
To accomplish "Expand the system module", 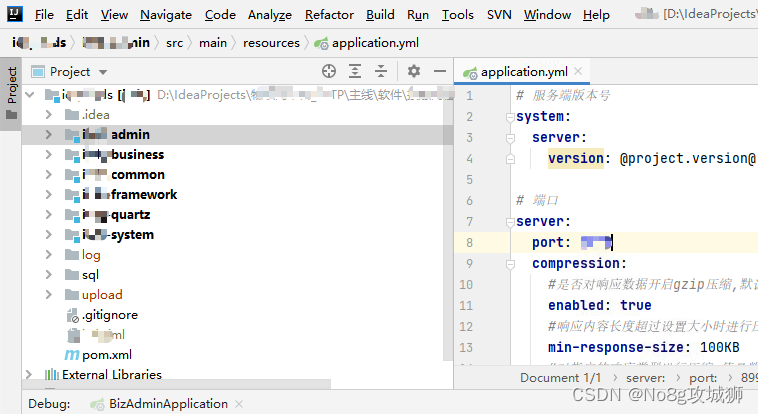I will [x=48, y=235].
